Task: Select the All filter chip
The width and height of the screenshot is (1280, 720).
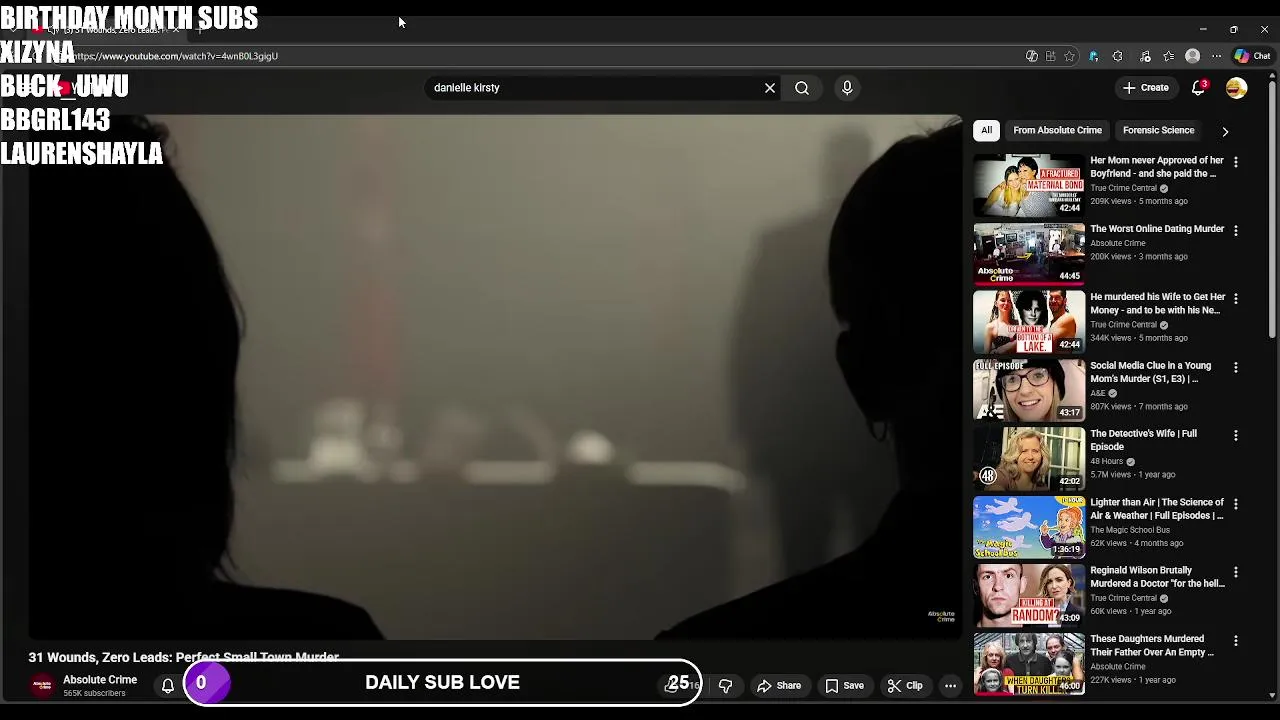Action: click(986, 130)
